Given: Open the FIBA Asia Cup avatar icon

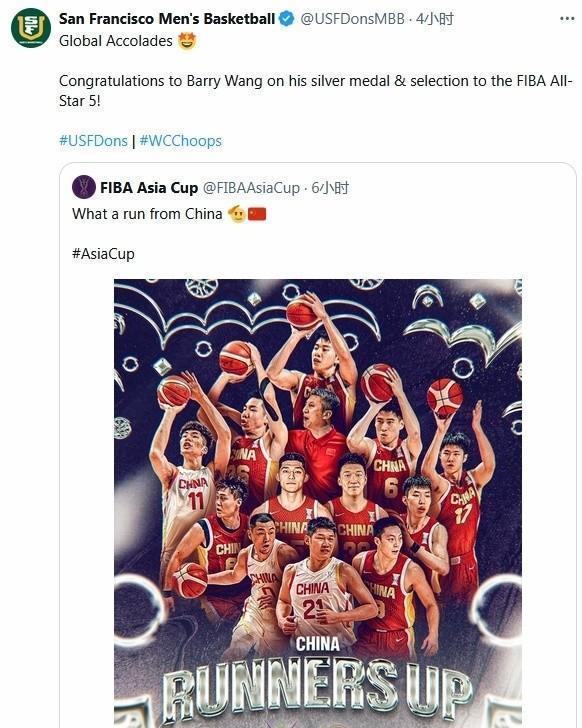Looking at the screenshot, I should pyautogui.click(x=84, y=187).
